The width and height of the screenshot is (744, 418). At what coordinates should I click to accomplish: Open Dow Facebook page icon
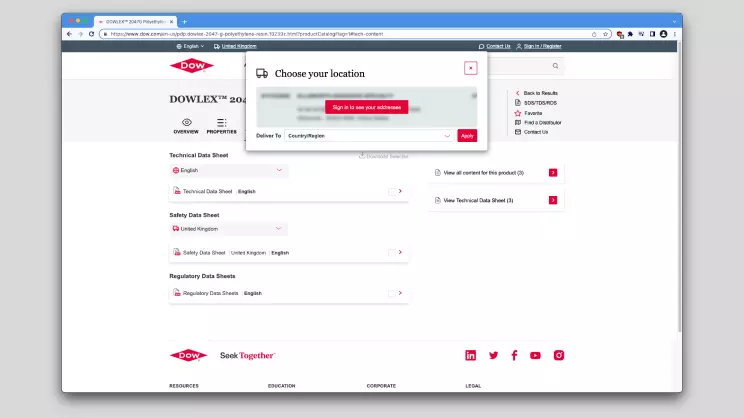(x=514, y=355)
